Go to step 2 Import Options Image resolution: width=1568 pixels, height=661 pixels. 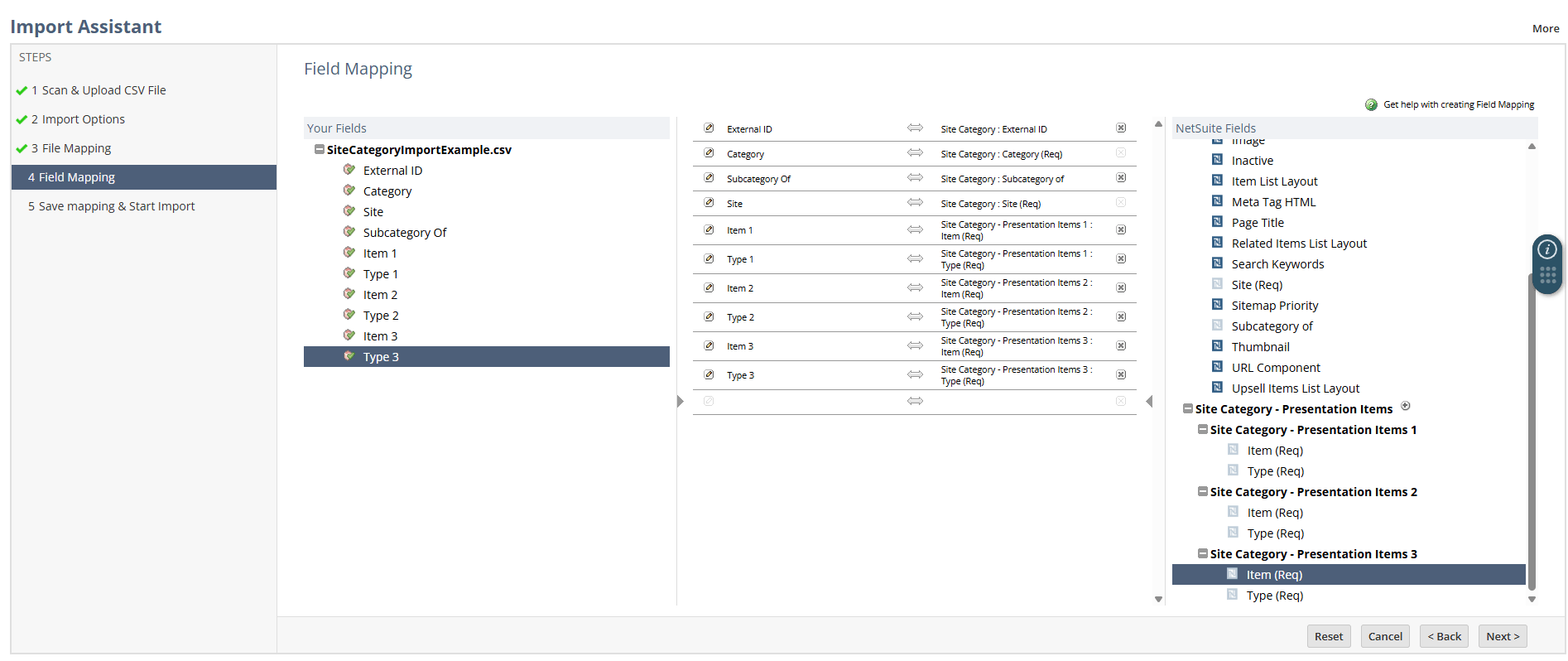point(78,119)
